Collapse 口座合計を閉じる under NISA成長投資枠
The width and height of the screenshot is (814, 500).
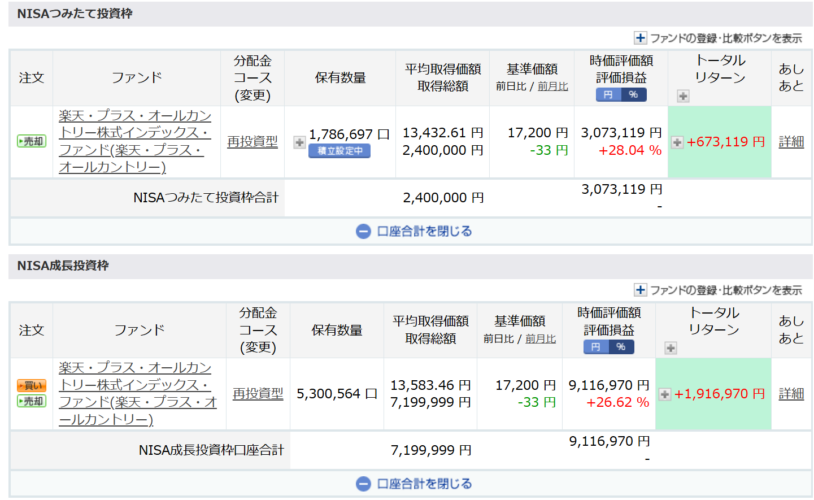coord(414,483)
